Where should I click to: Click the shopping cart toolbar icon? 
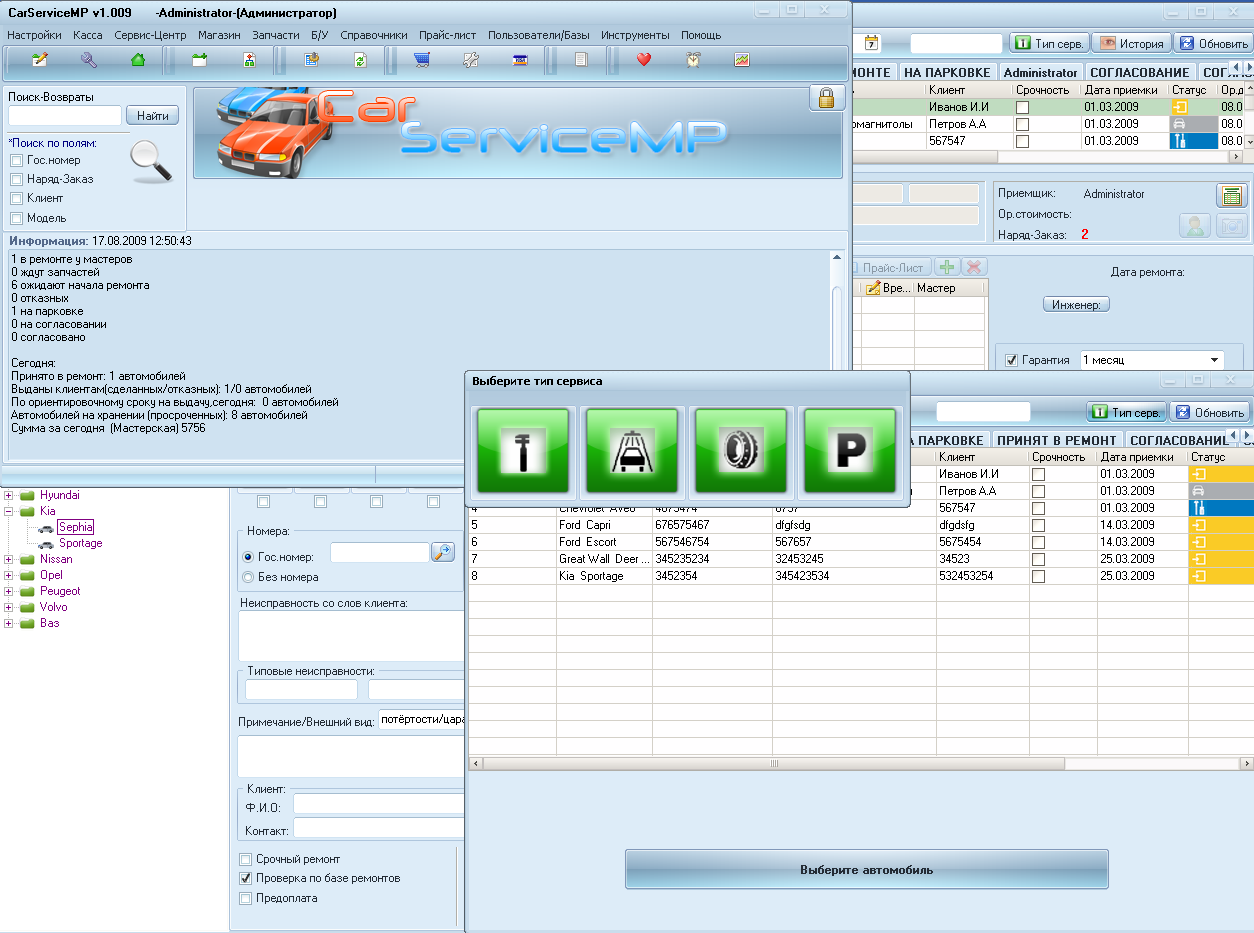(x=422, y=60)
